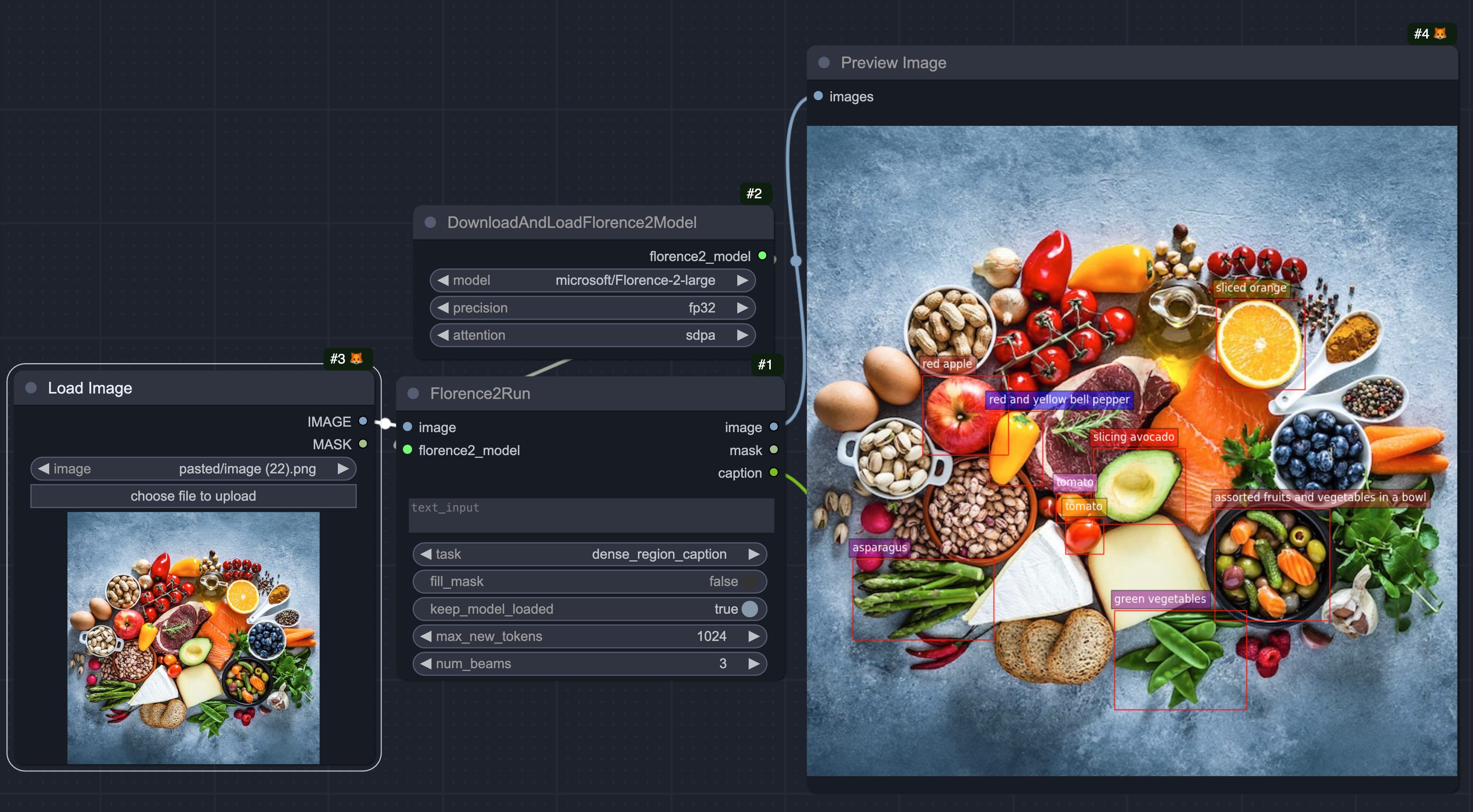The width and height of the screenshot is (1473, 812).
Task: Click the Preview Image node collapse dot
Action: click(823, 62)
